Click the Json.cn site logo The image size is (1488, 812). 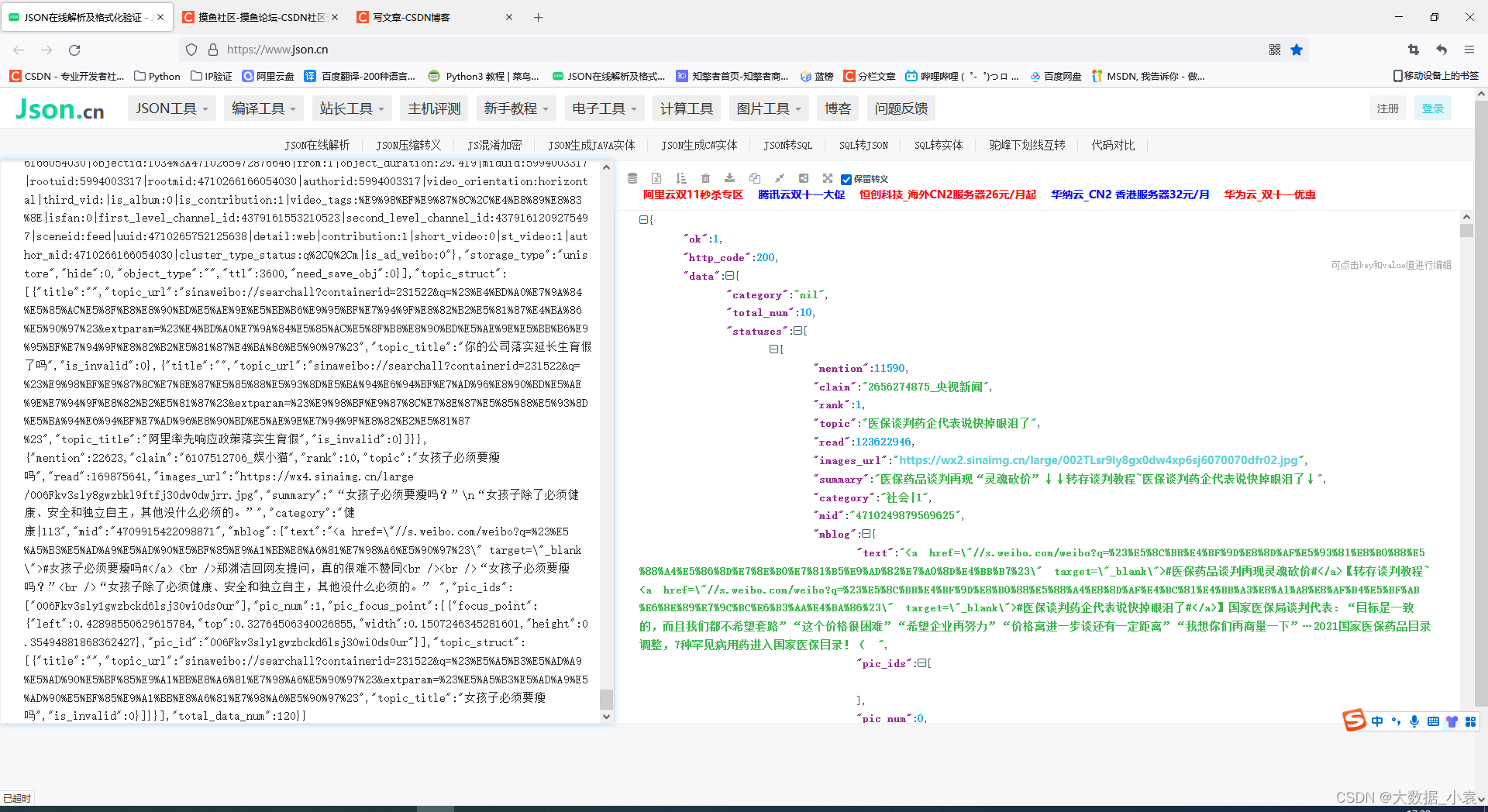click(60, 109)
